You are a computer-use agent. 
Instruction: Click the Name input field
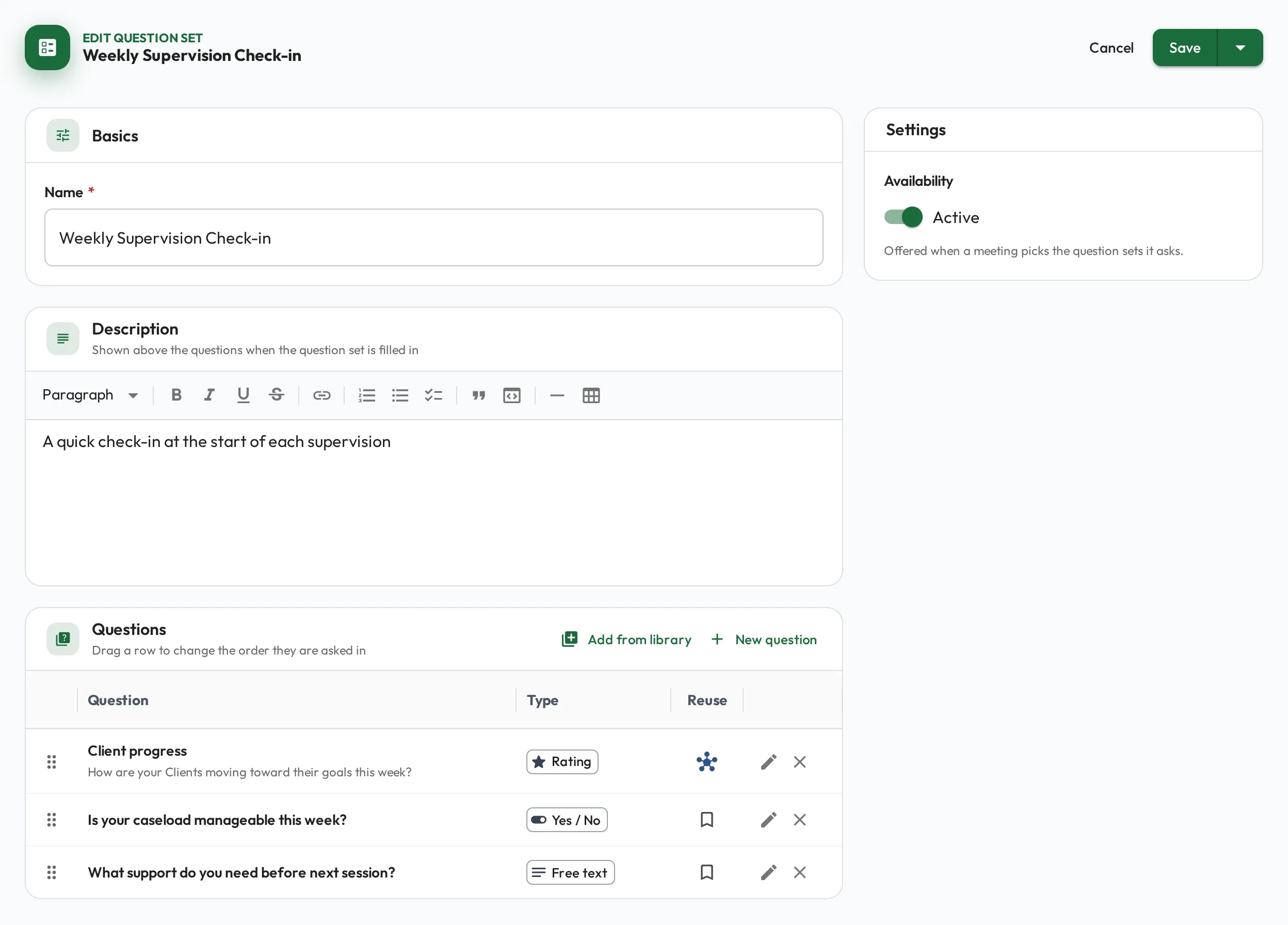click(433, 237)
